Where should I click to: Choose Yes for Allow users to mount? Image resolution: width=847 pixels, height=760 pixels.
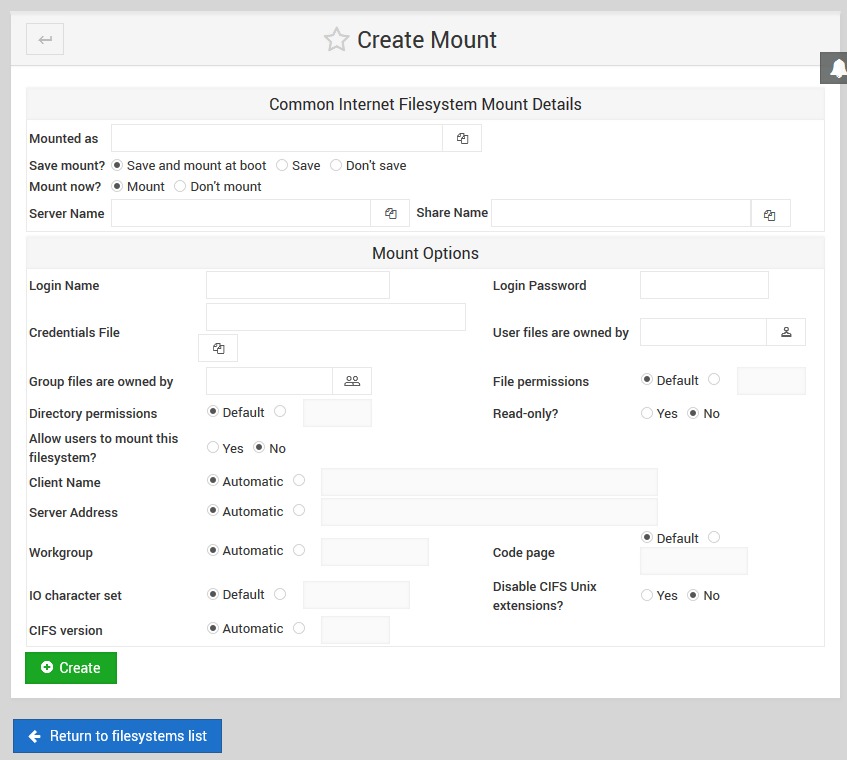pos(213,448)
